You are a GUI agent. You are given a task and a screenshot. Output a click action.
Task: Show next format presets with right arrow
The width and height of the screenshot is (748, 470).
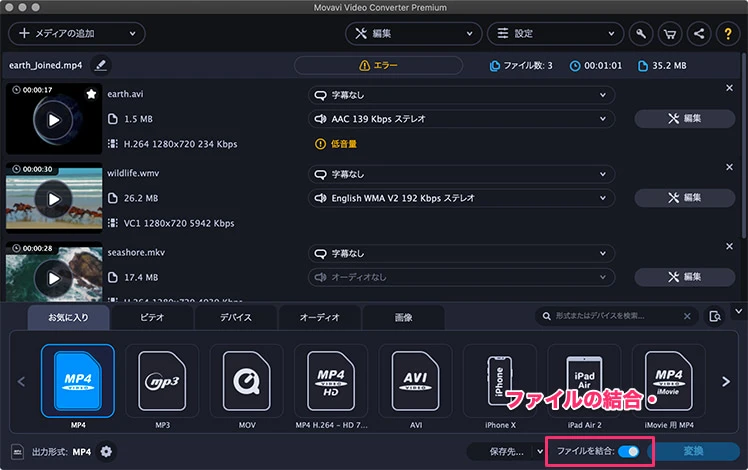[726, 382]
